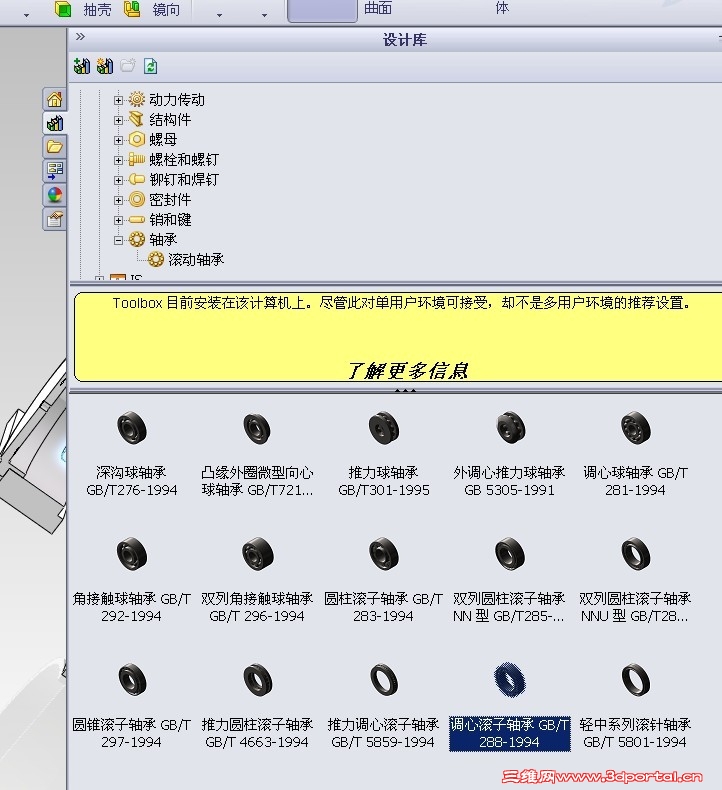Click the Add to Library icon
The height and width of the screenshot is (790, 722).
[x=82, y=66]
